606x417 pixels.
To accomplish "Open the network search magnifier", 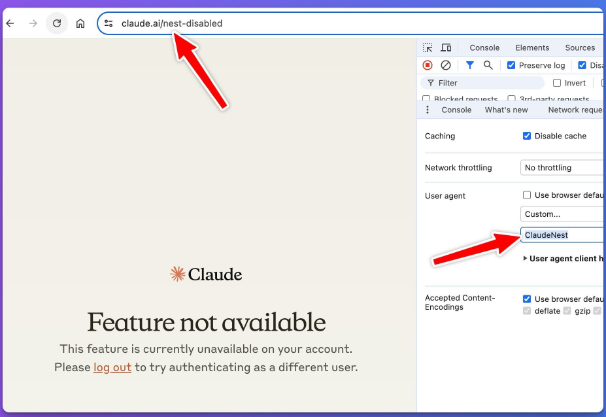I will pos(487,65).
